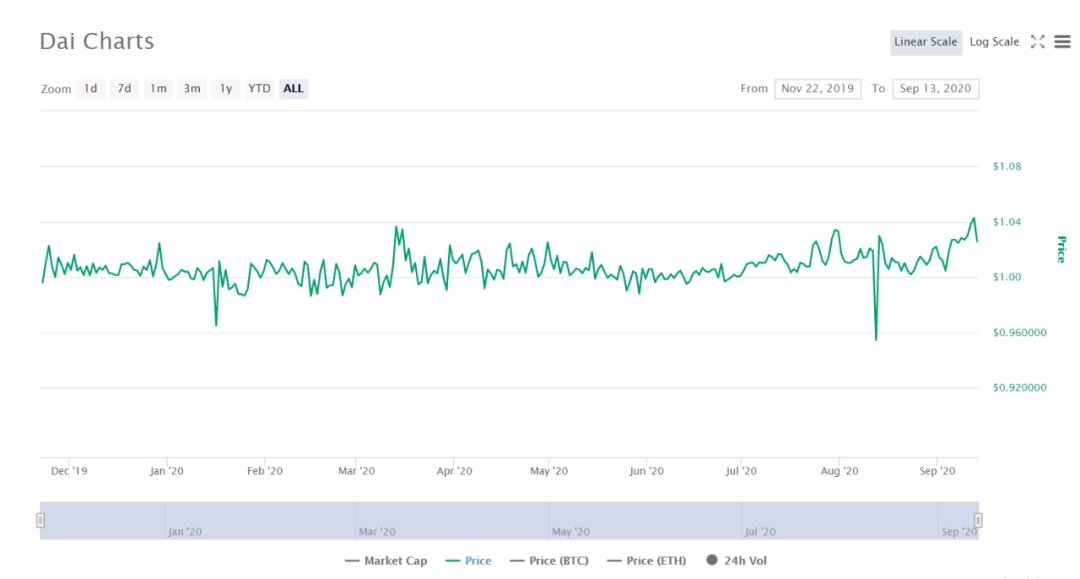Click the $0.960000 price axis label
Viewport: 1080px width, 579px height.
tap(1019, 333)
